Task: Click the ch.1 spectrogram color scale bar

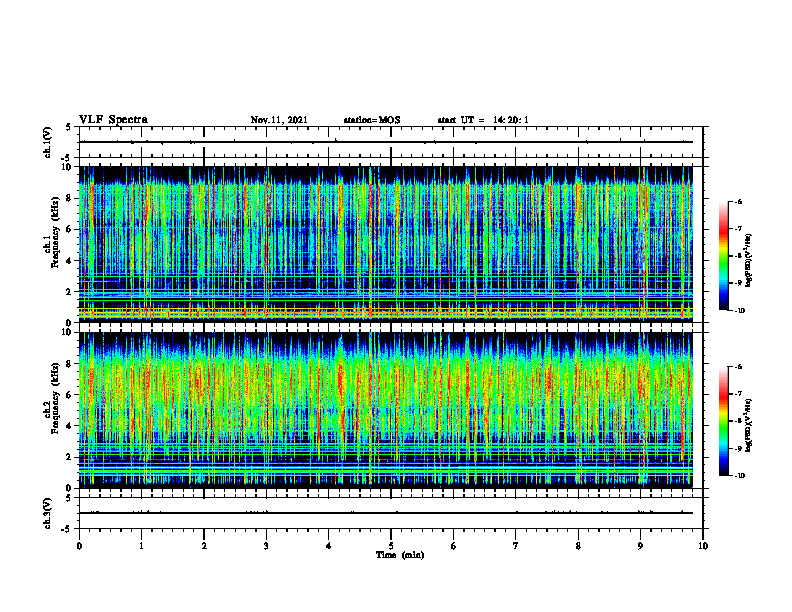Action: (x=723, y=256)
